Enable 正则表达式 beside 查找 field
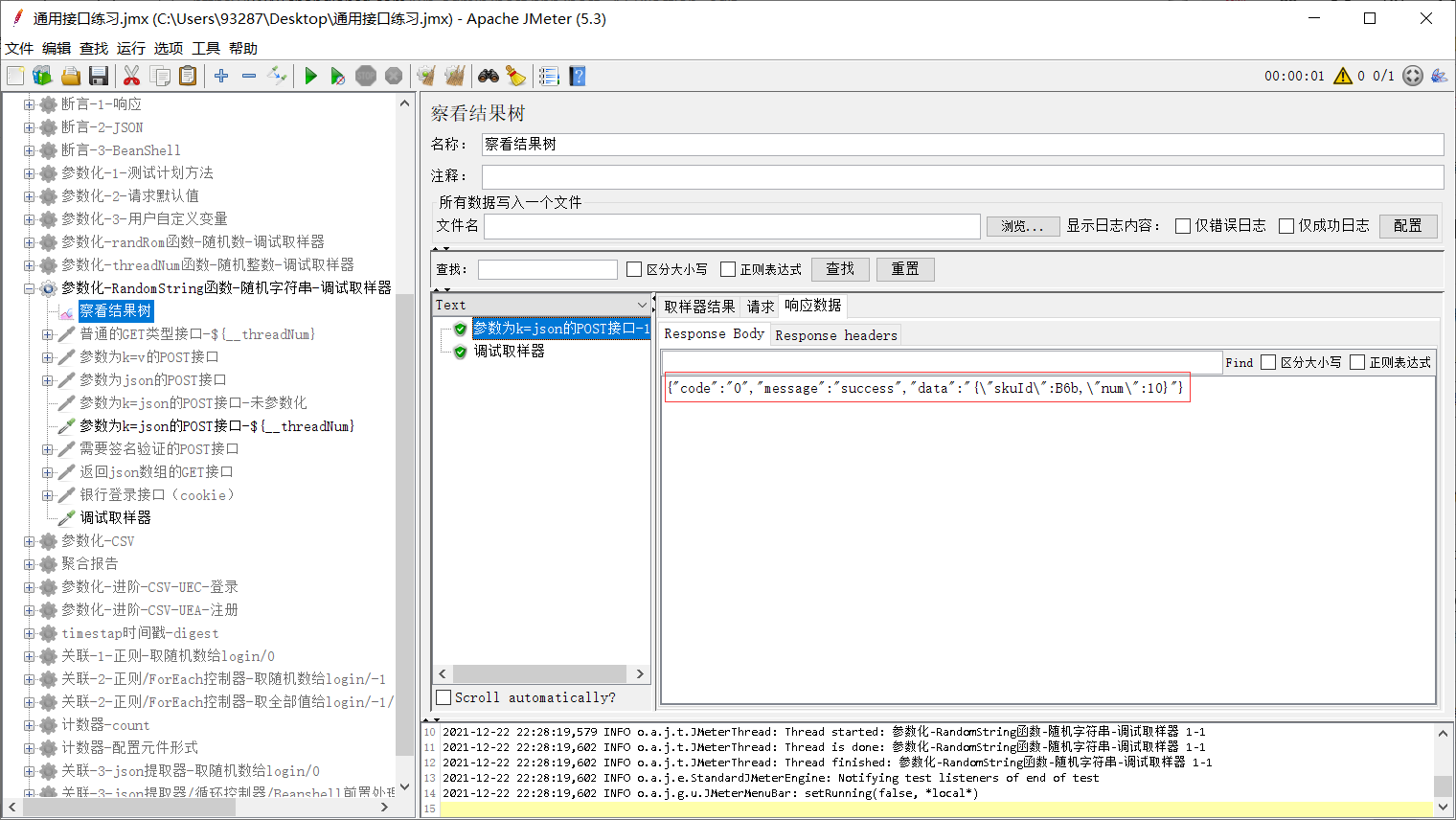 [728, 269]
